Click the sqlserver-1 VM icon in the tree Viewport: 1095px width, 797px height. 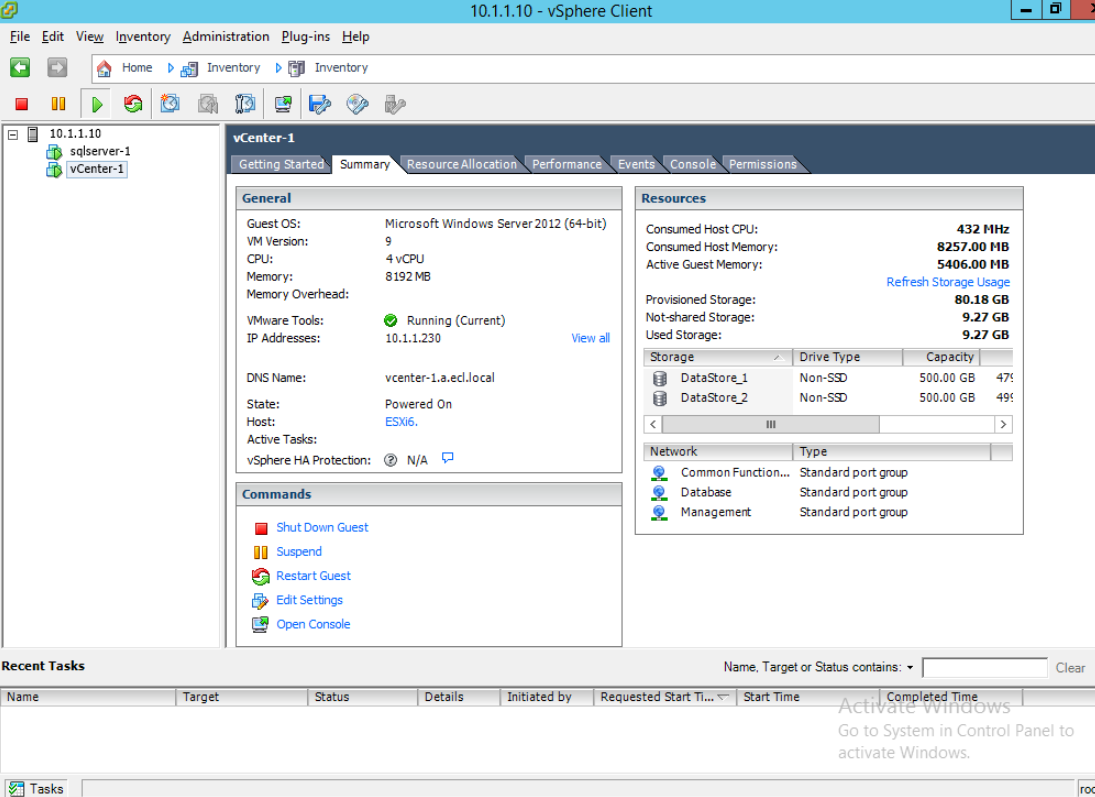pos(54,152)
